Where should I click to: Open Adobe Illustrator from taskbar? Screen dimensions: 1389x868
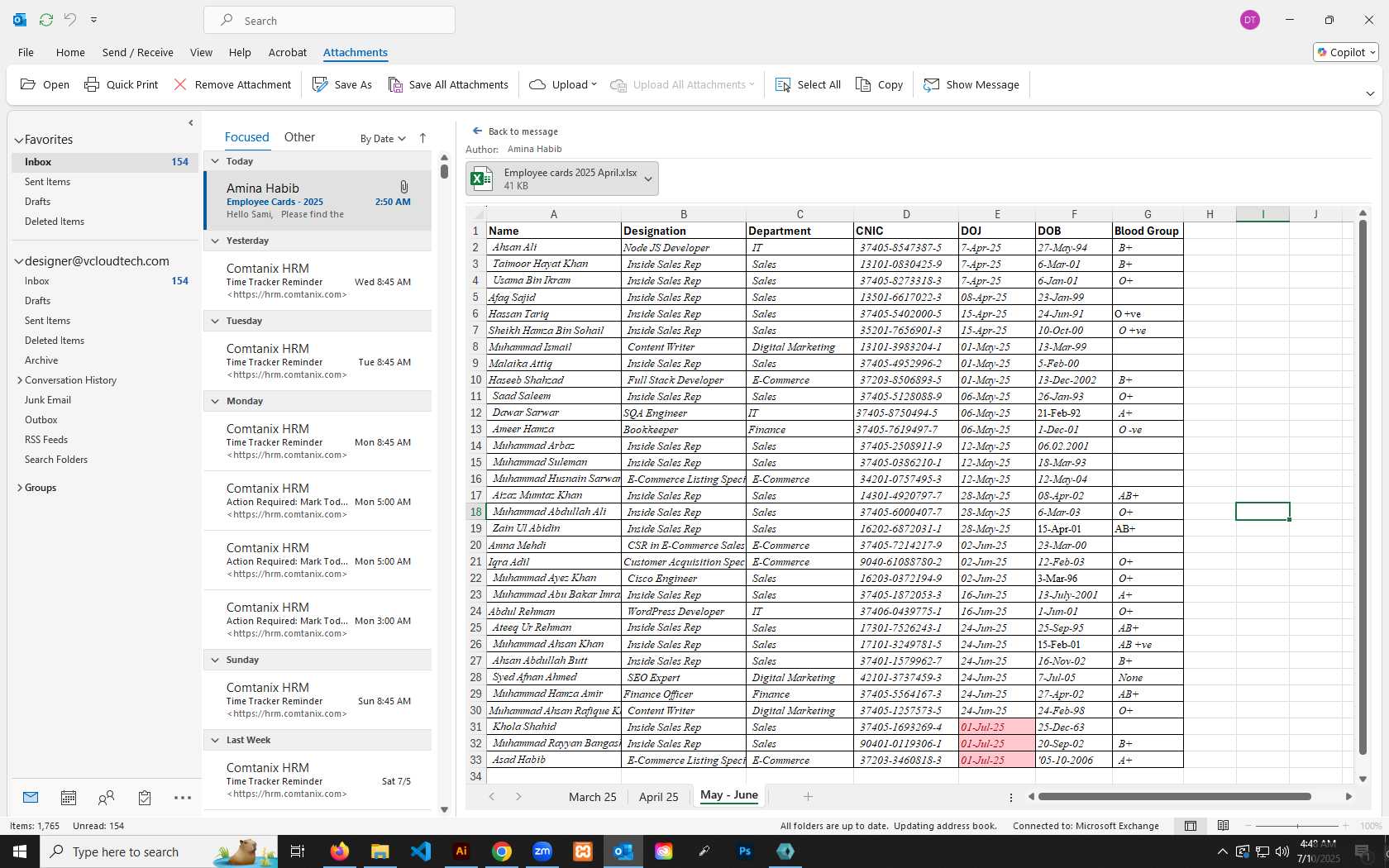click(461, 851)
